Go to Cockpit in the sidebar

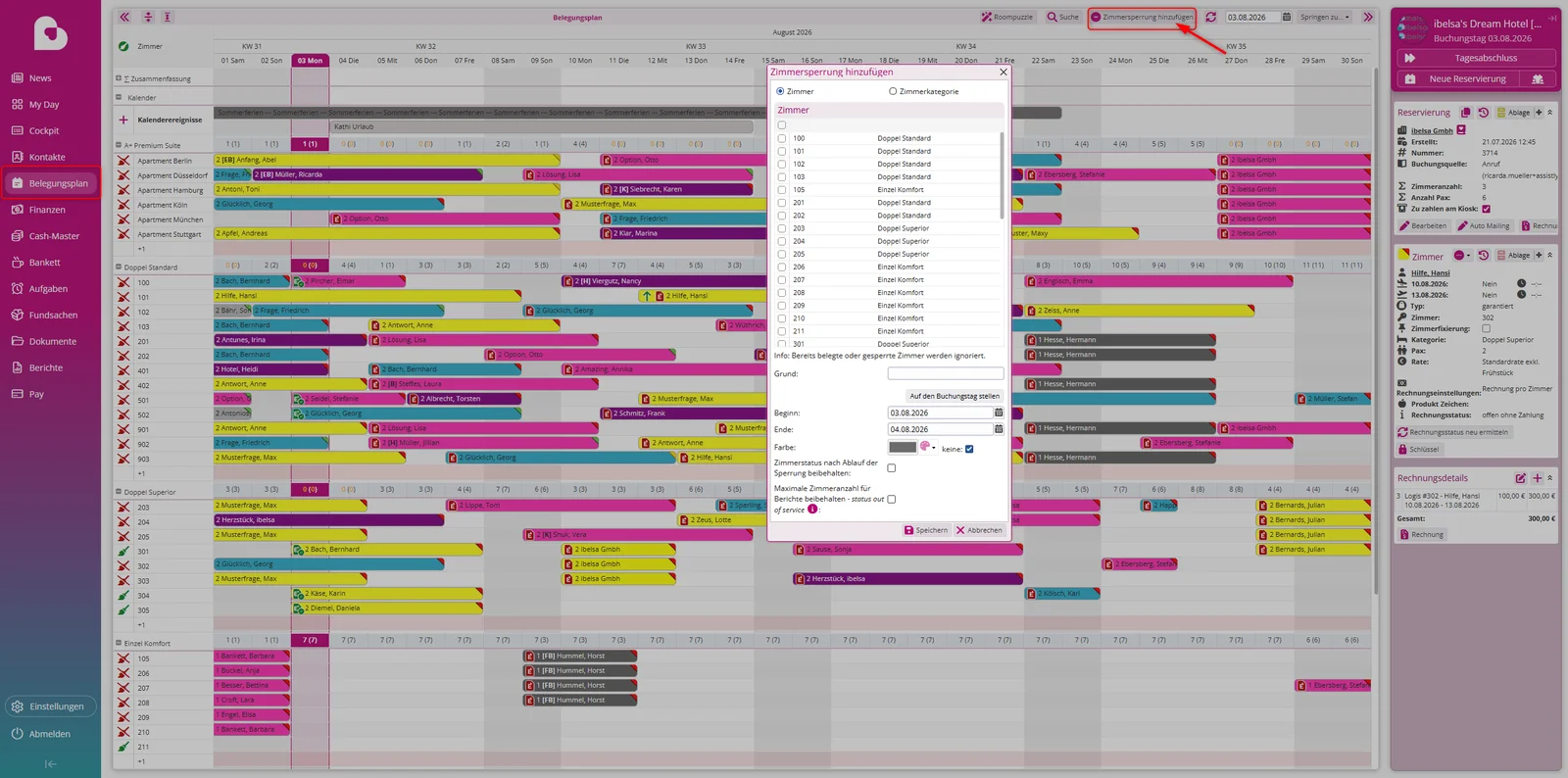44,130
